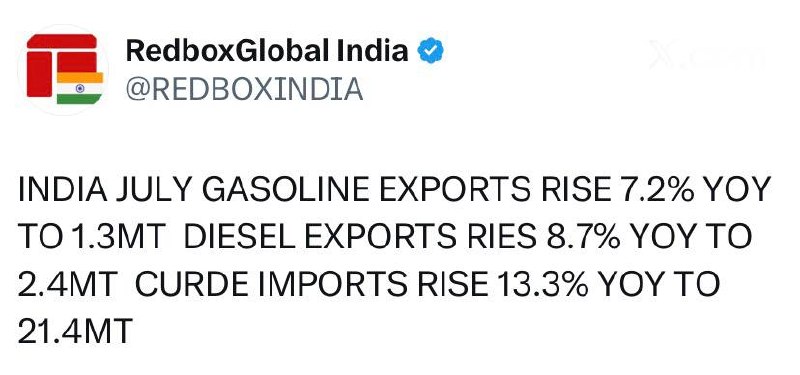The height and width of the screenshot is (375, 800).
Task: Click the blue verified checkmark badge
Action: 431,51
